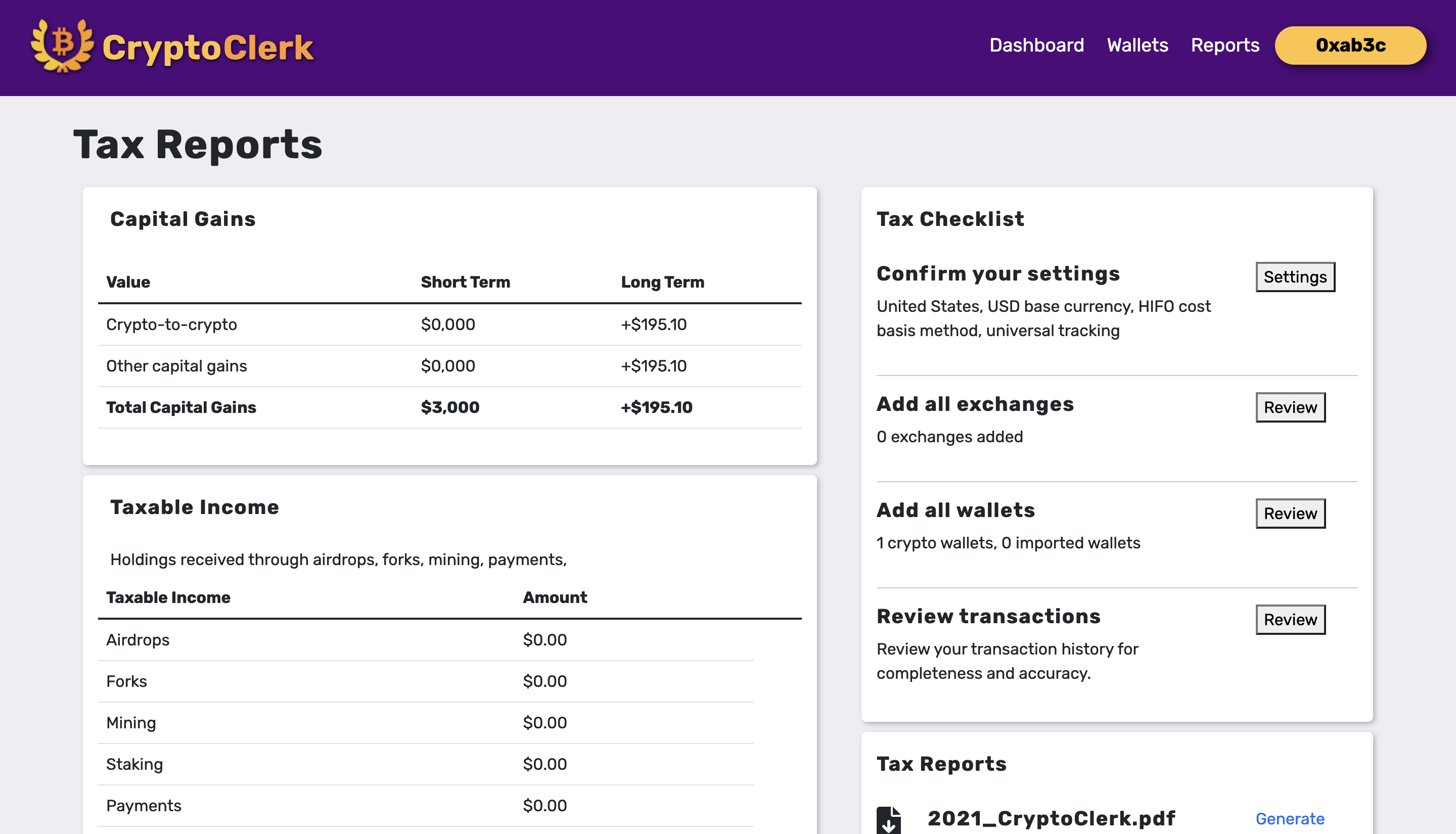1456x834 pixels.
Task: Open Settings in the Tax Checklist
Action: coord(1295,277)
